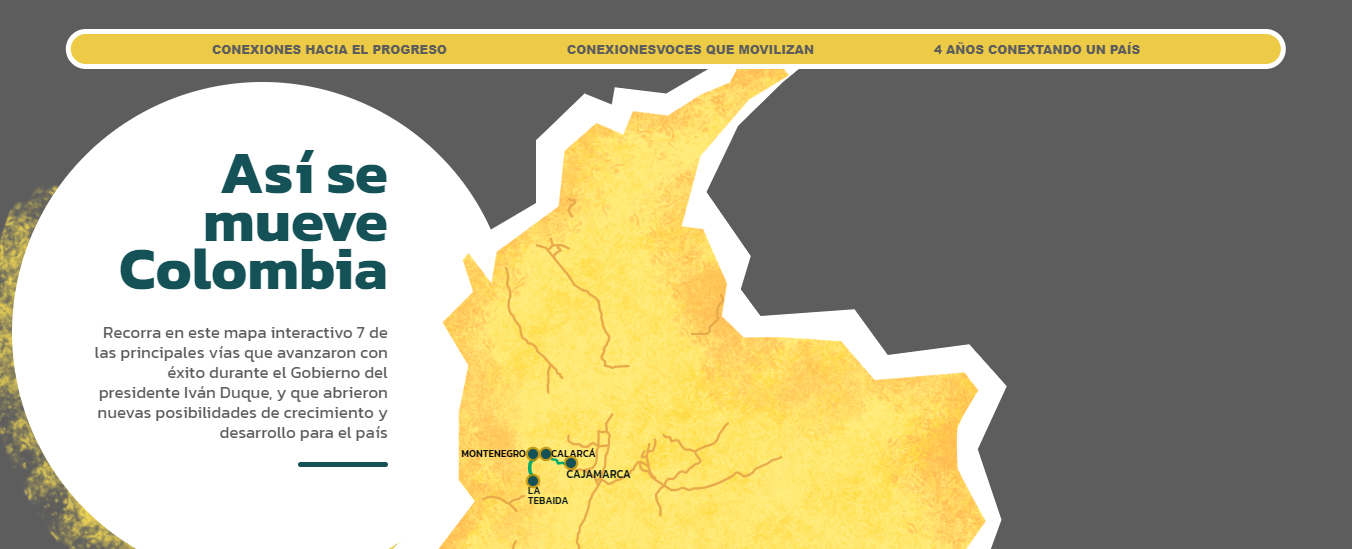Select the La Tebaida map marker

[533, 481]
